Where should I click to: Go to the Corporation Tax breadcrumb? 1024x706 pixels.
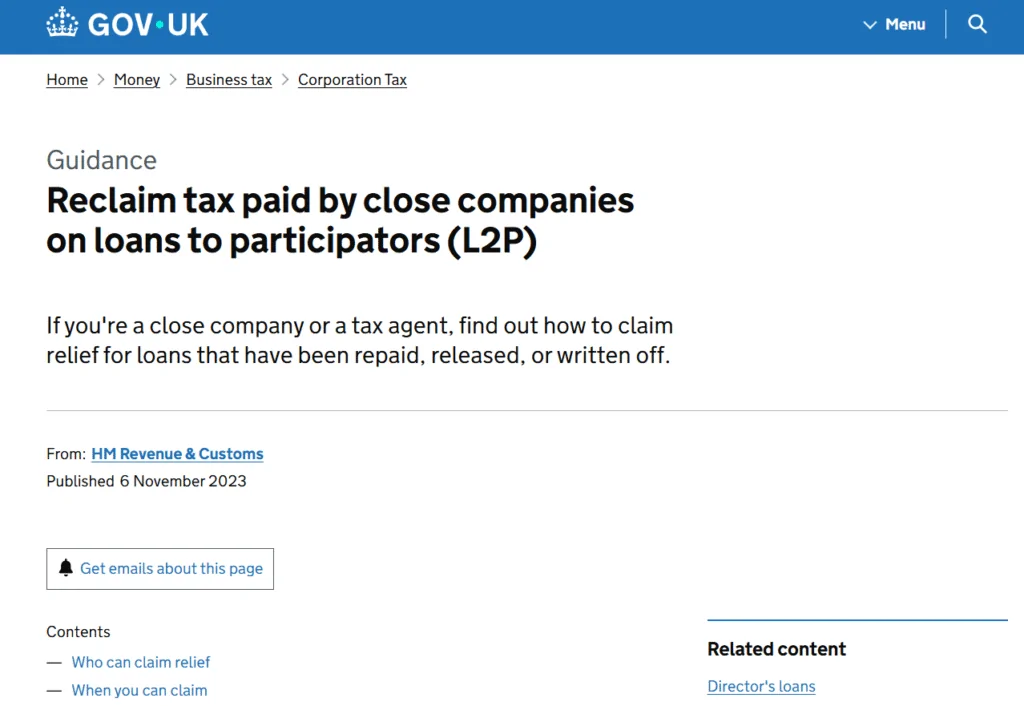[352, 80]
